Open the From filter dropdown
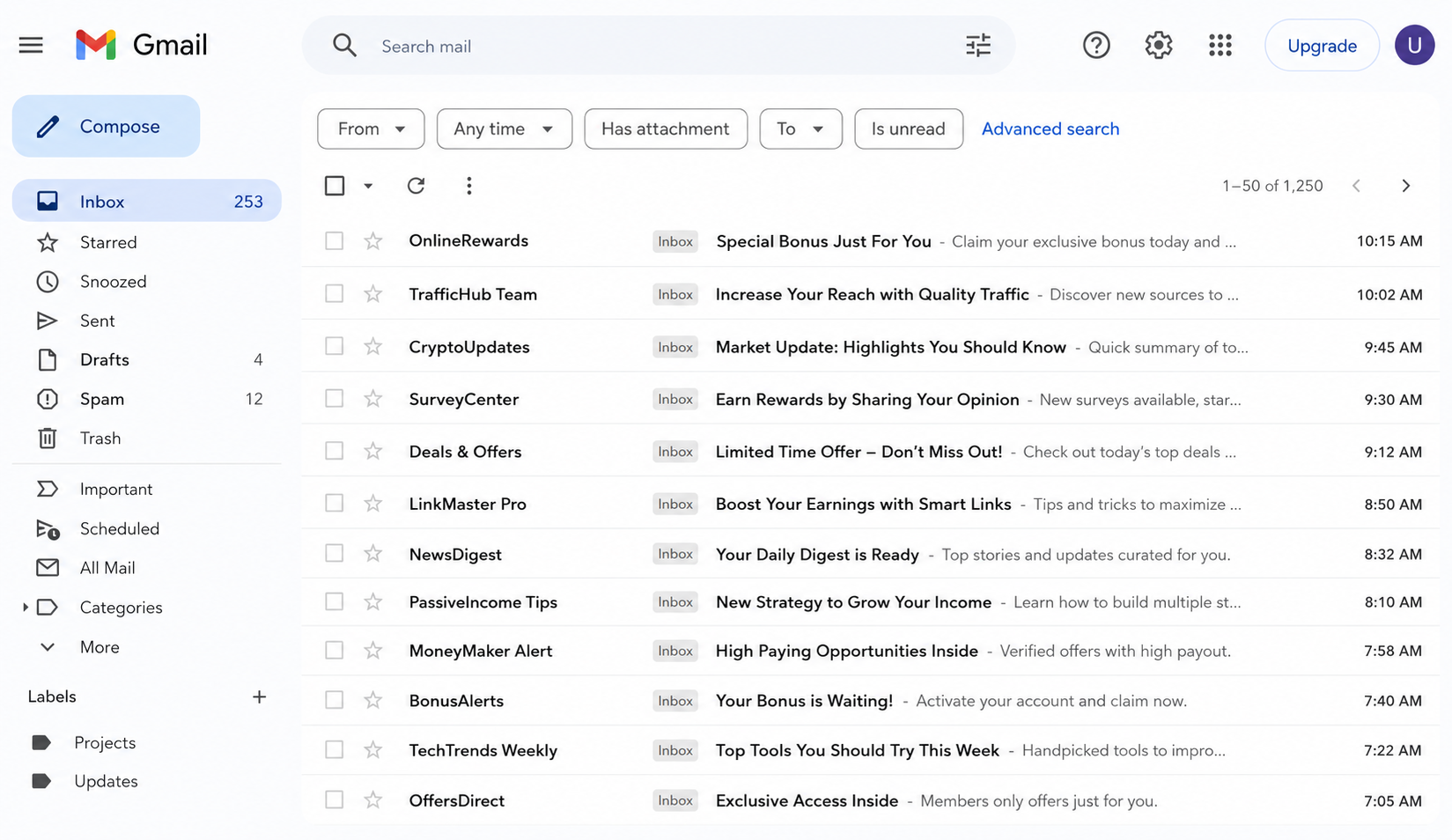1452x840 pixels. point(371,129)
